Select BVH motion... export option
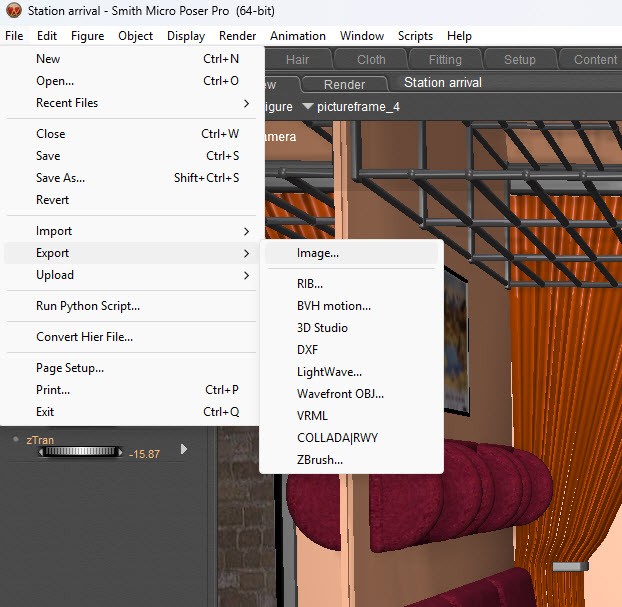The width and height of the screenshot is (622, 607). coord(351,306)
